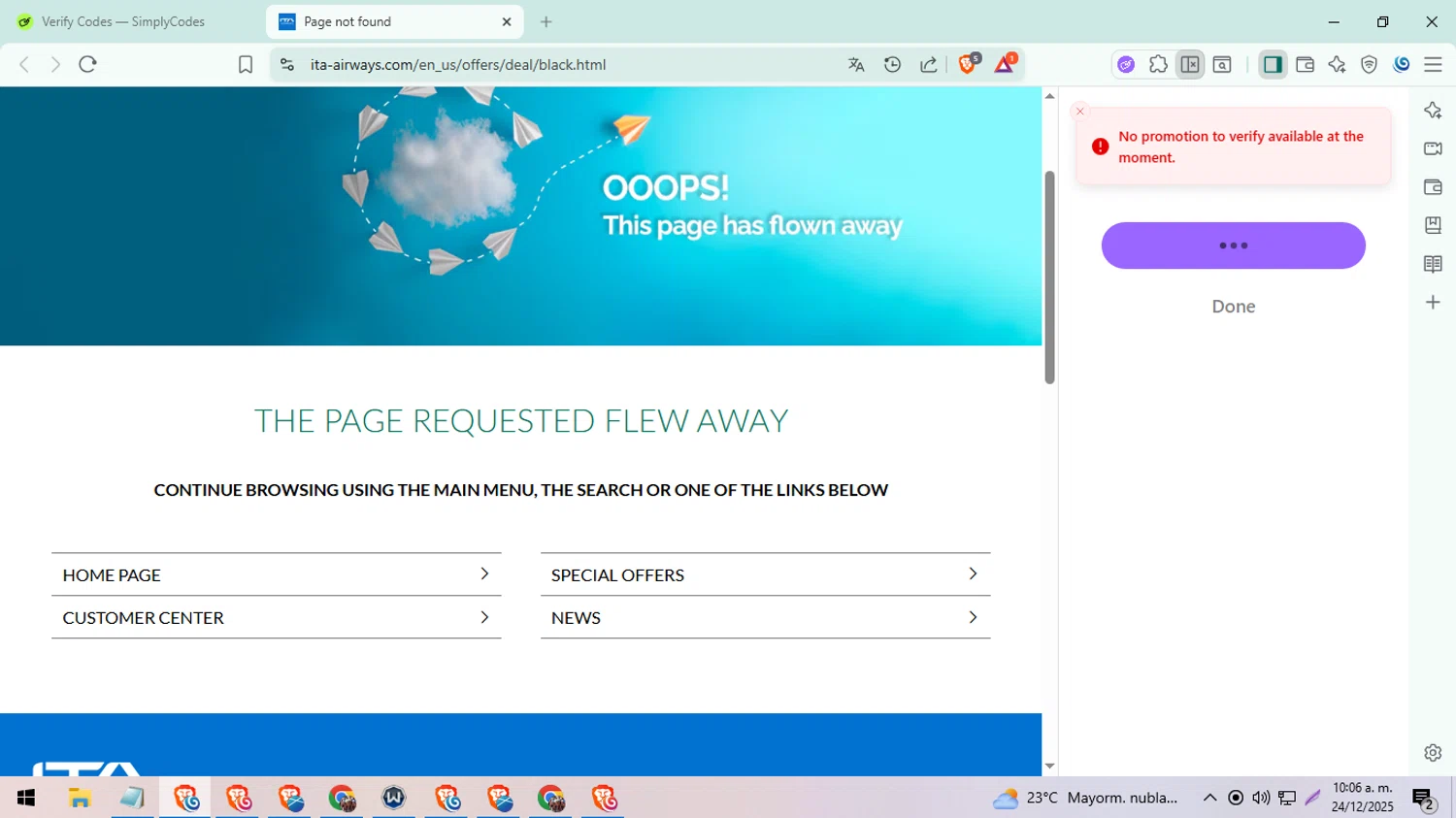Click the side panel close extension icon

coord(1190,64)
